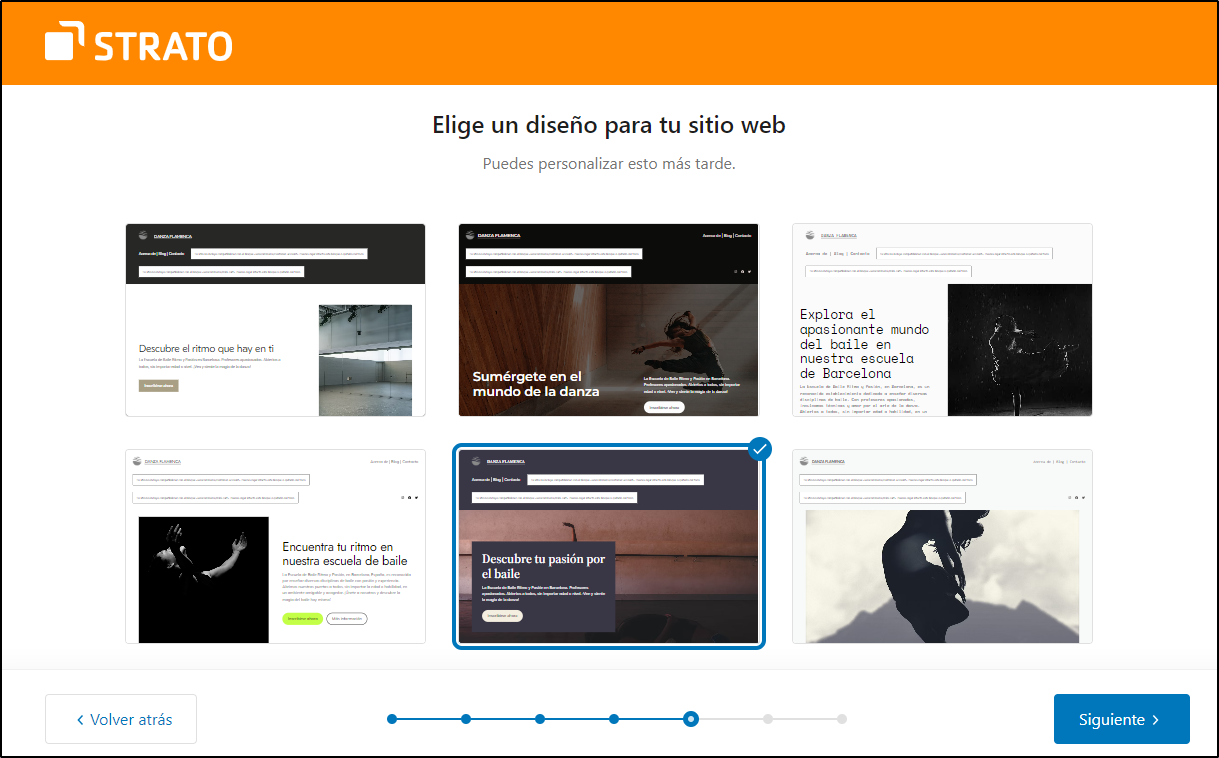Click the fourth progress dot
The width and height of the screenshot is (1219, 758).
(614, 719)
